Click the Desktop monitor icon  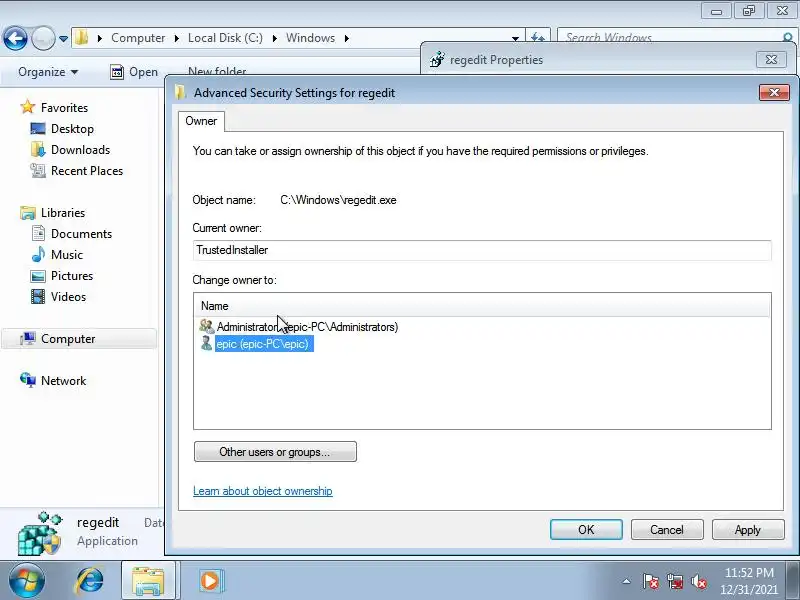click(38, 129)
